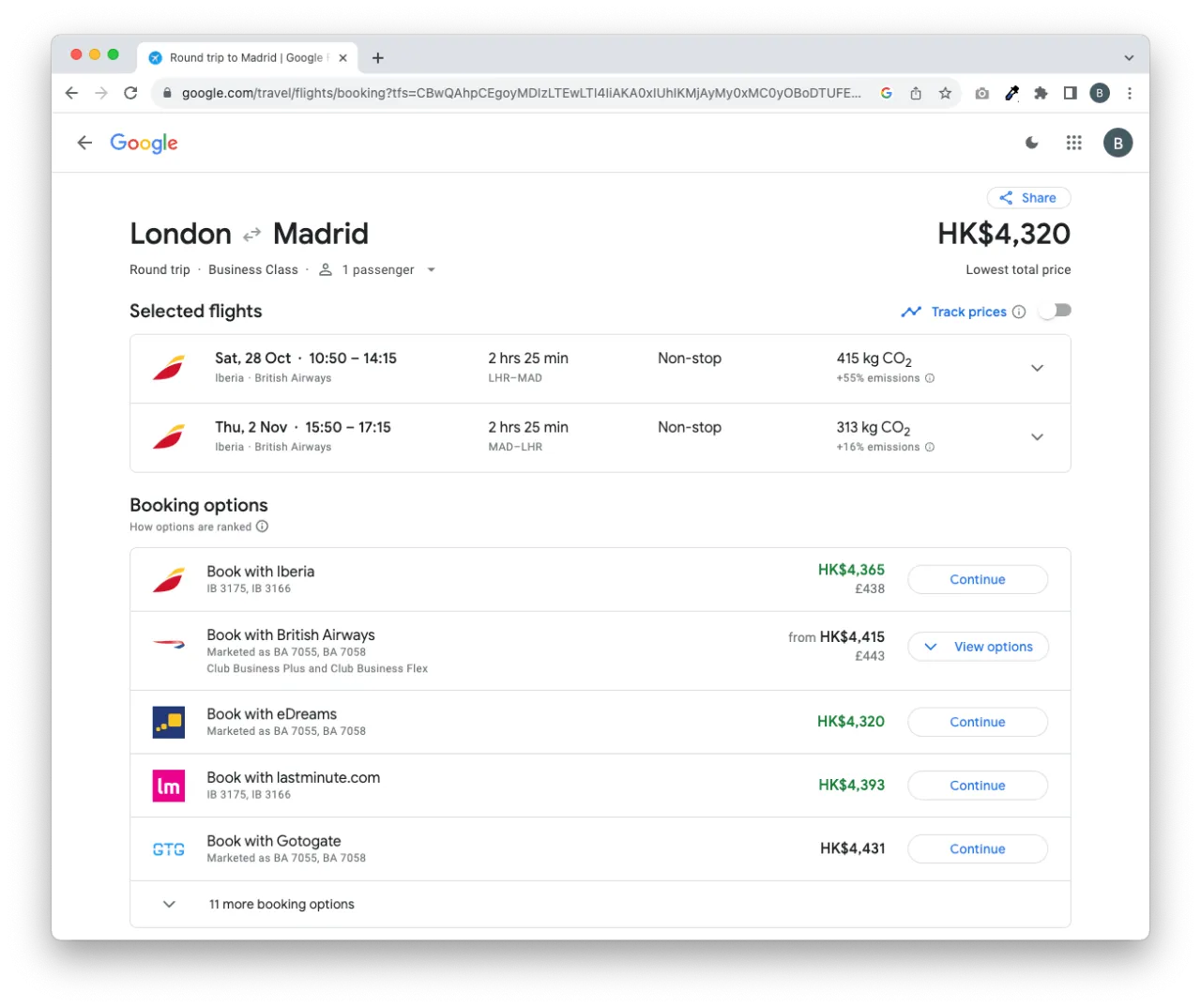Click the Book with British Airways title

291,635
